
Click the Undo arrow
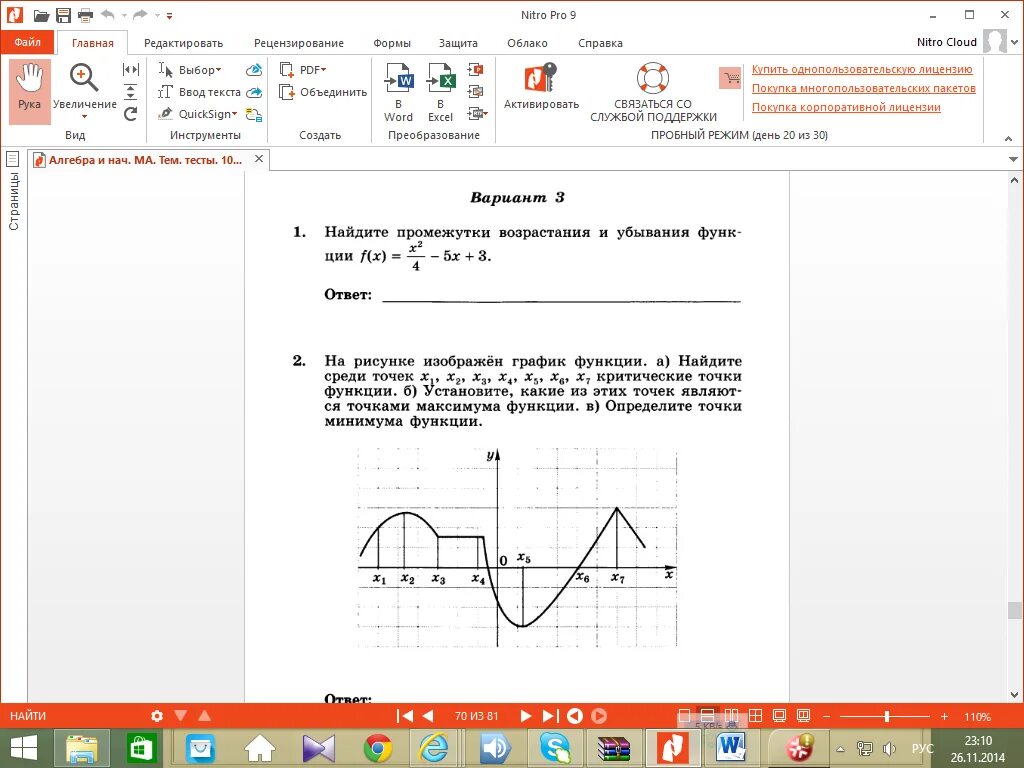[x=108, y=14]
